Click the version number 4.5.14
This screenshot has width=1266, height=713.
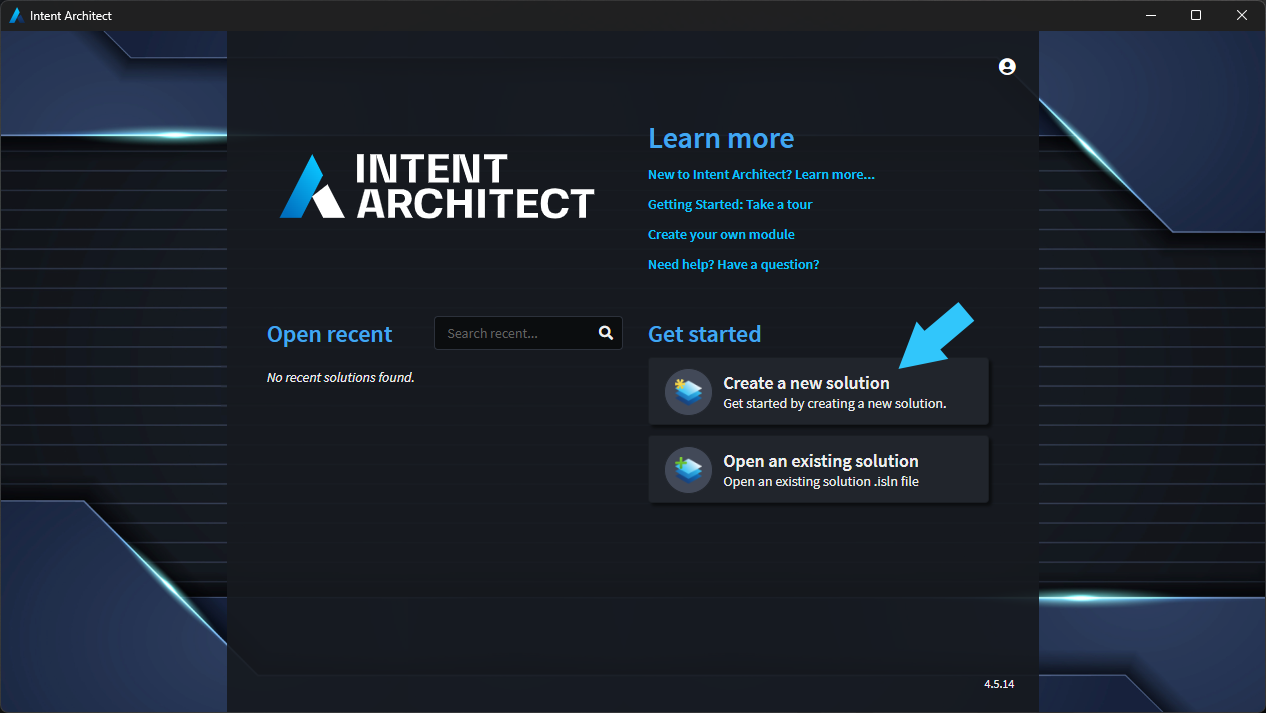[999, 684]
